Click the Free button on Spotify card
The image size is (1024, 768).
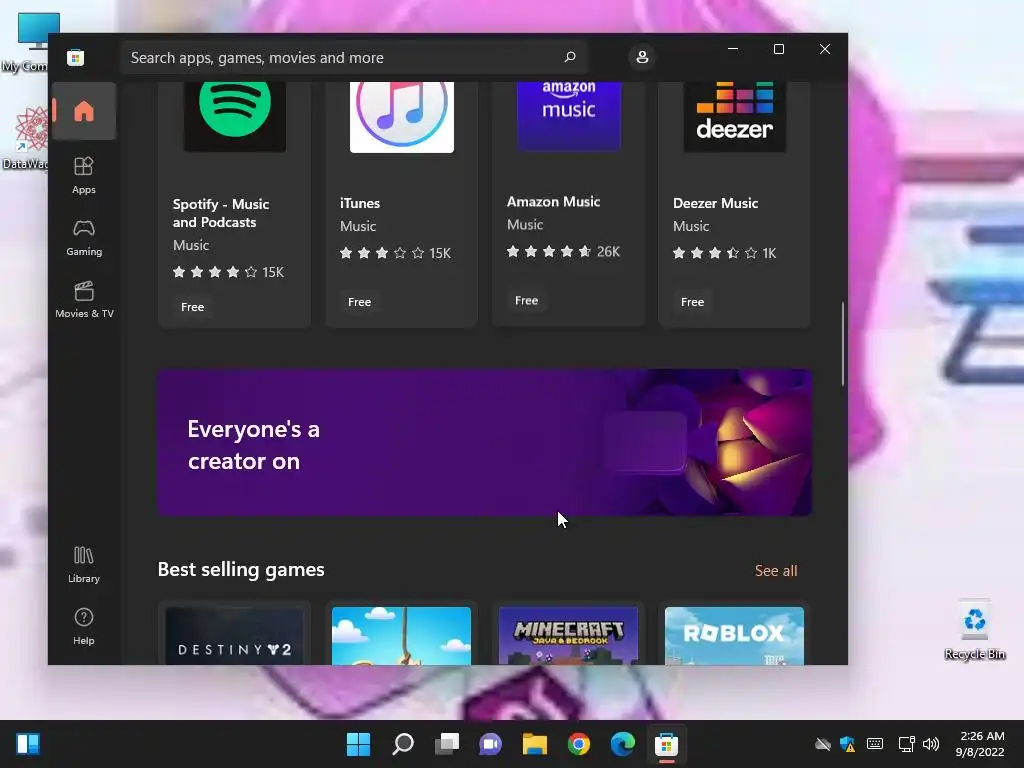click(192, 307)
